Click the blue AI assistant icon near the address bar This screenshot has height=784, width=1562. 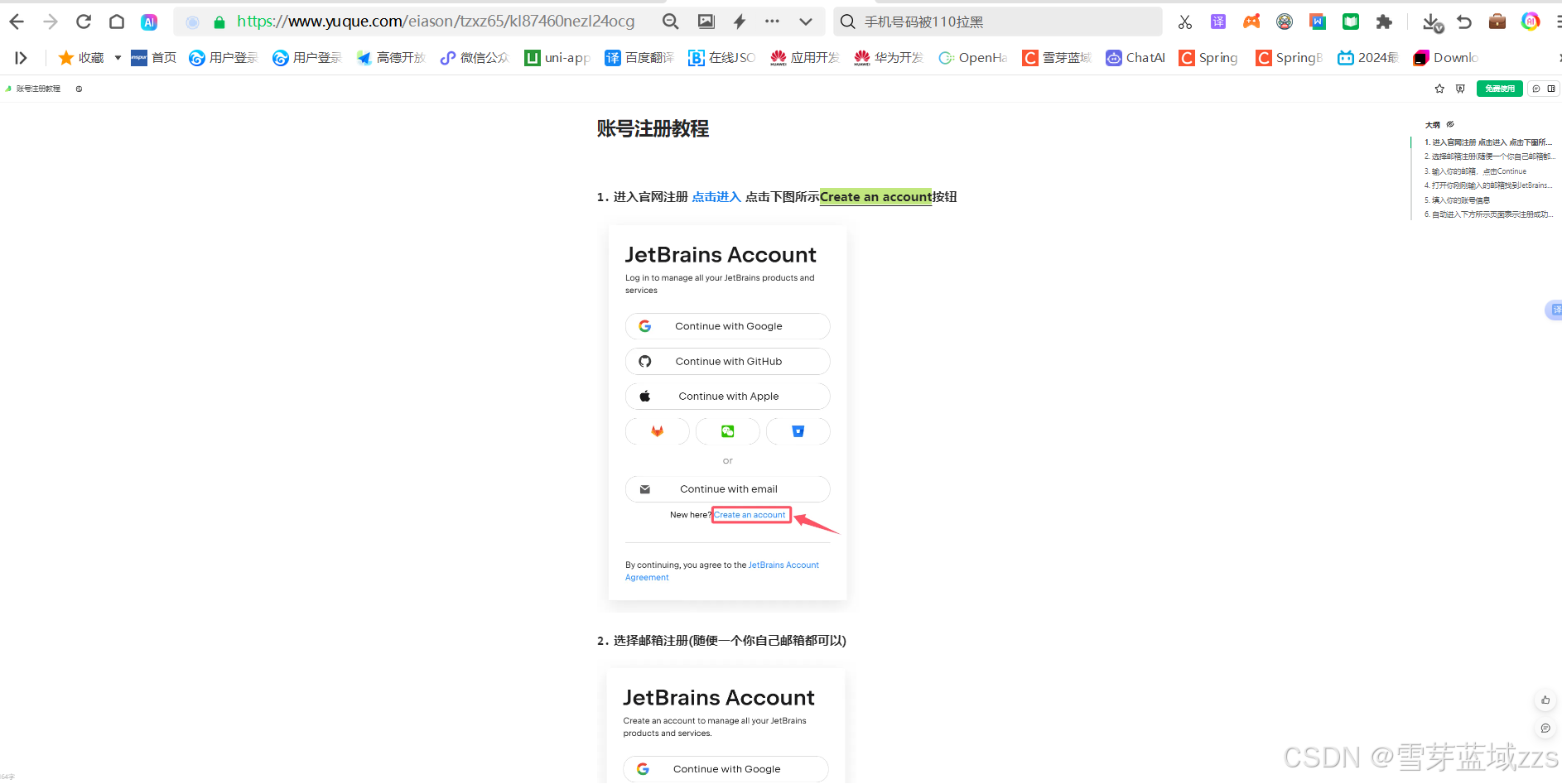click(149, 22)
